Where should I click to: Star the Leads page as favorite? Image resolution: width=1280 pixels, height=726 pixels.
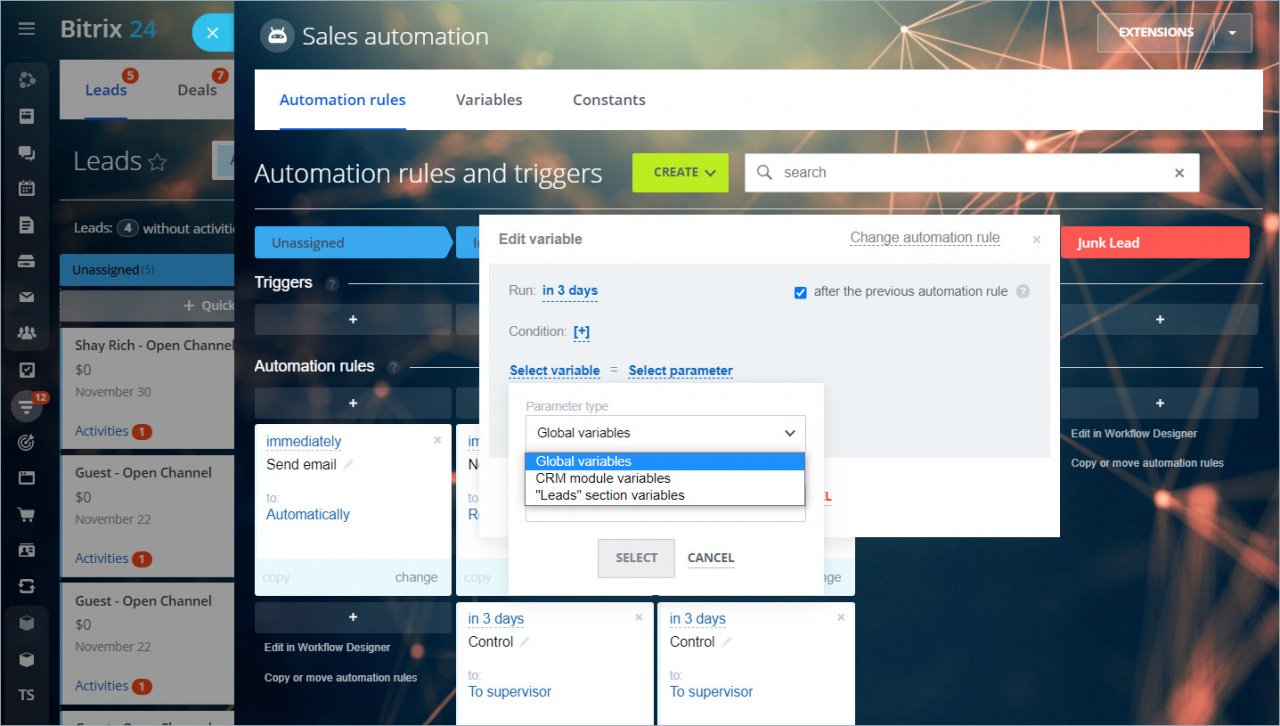tap(157, 162)
